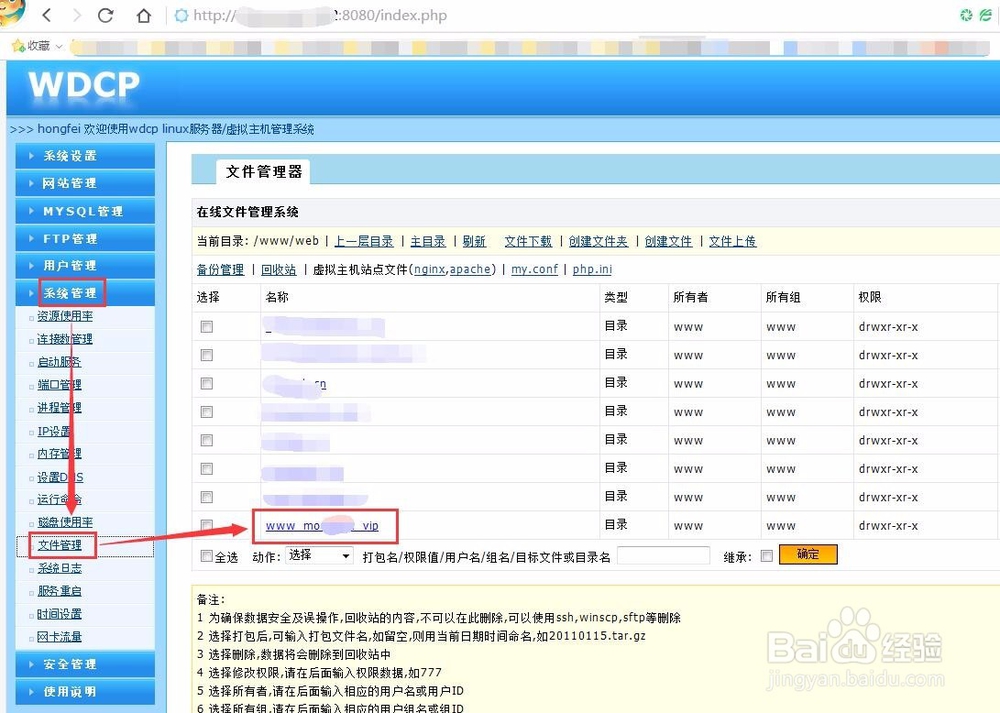Click the orange 确定 button
This screenshot has height=713, width=1000.
808,554
